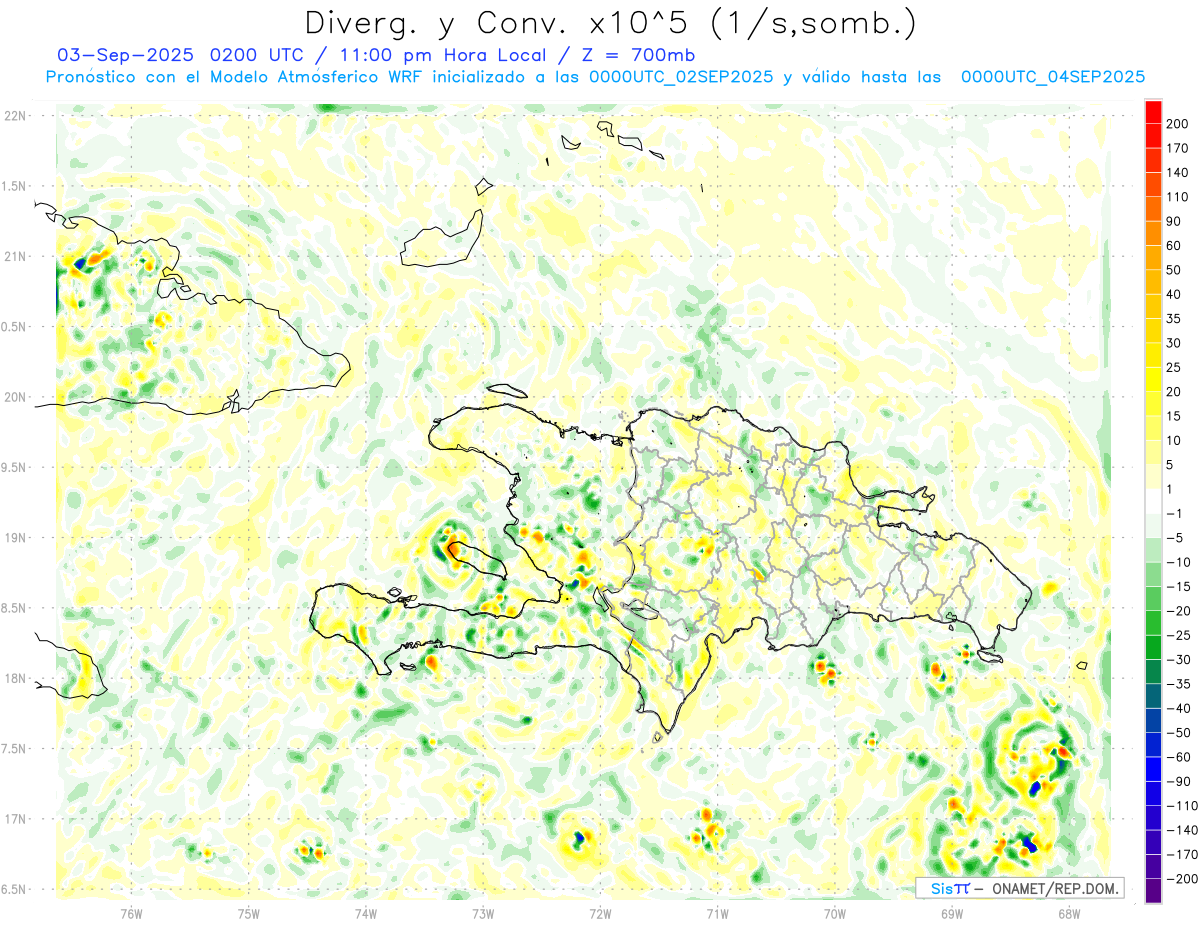Click the '71W' longitude label

717,913
